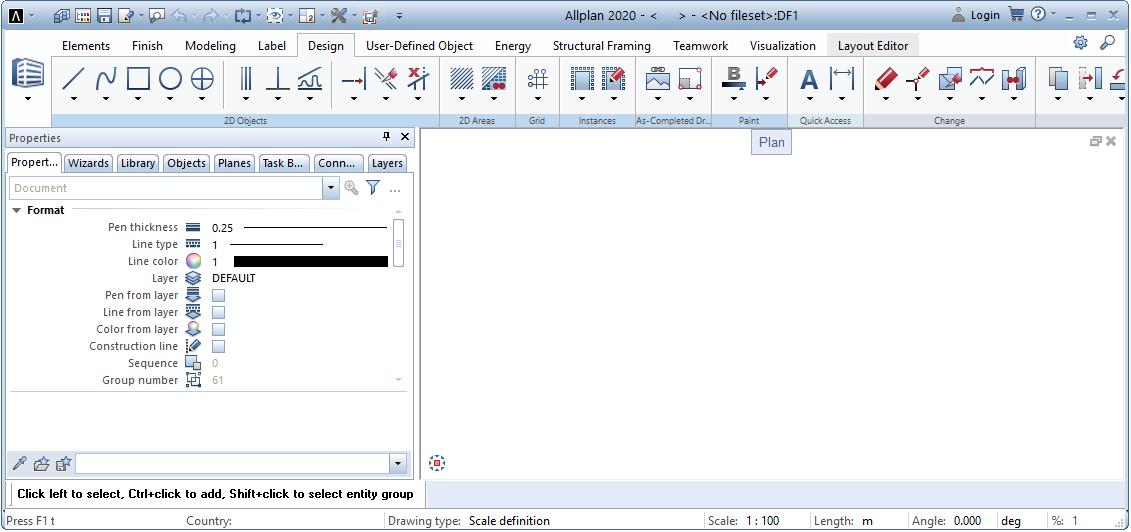Screen dimensions: 1131x532
Task: Open the Grid tool
Action: tap(537, 79)
